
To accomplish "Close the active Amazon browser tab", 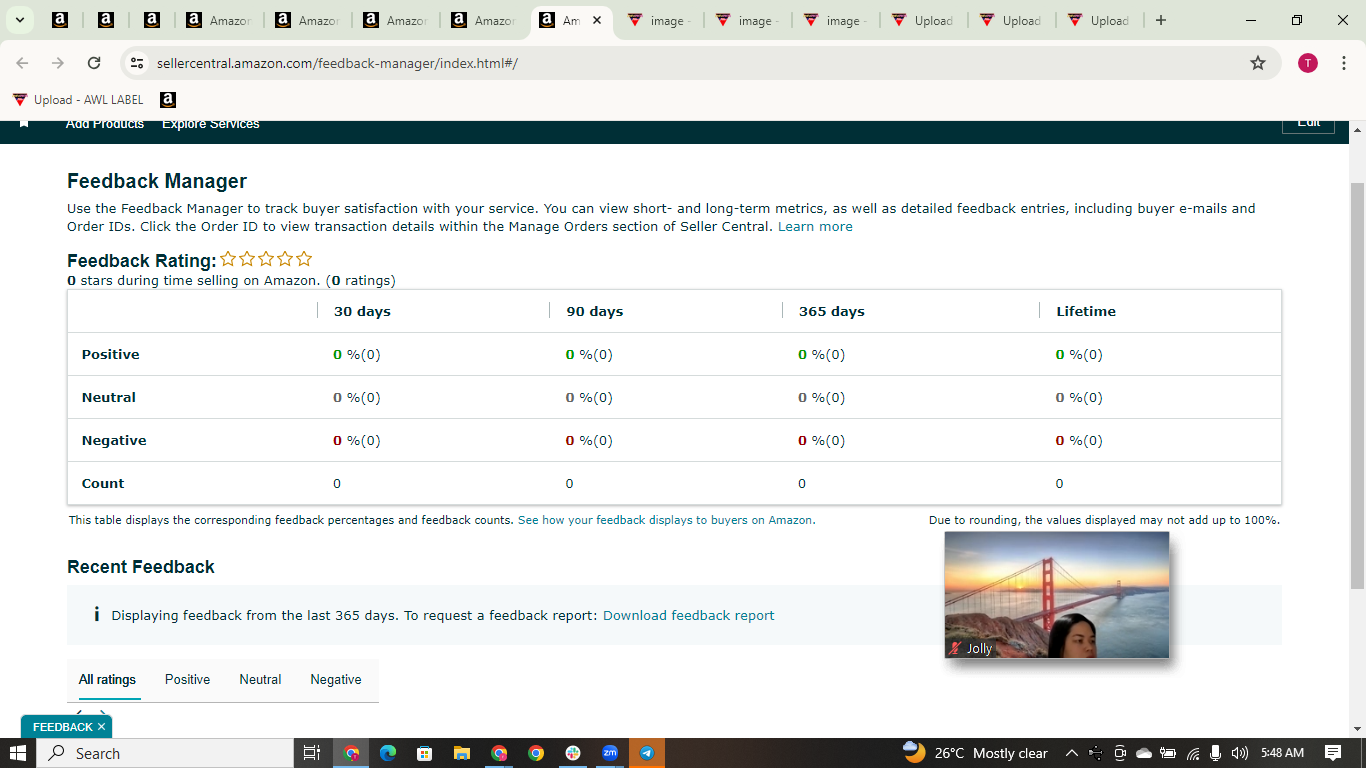I will point(597,20).
